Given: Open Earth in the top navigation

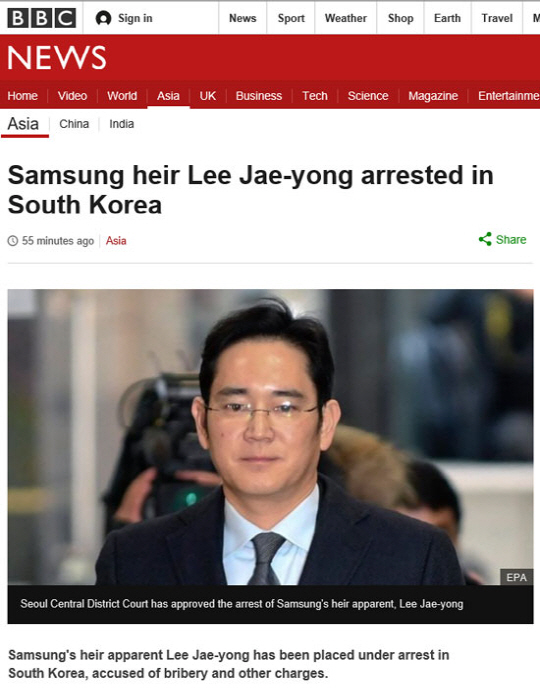Looking at the screenshot, I should point(447,18).
